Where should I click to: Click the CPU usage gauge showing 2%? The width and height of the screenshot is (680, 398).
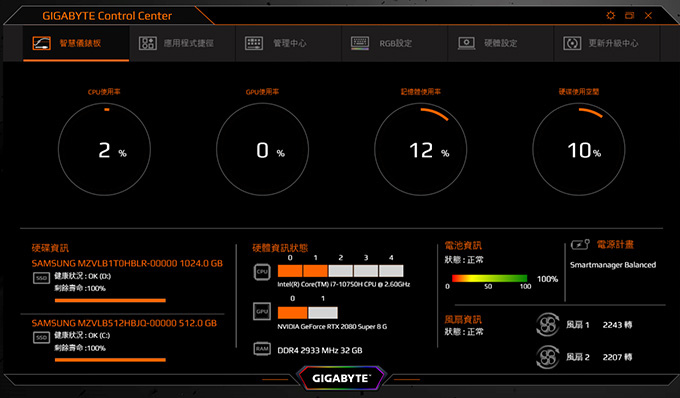tap(104, 149)
